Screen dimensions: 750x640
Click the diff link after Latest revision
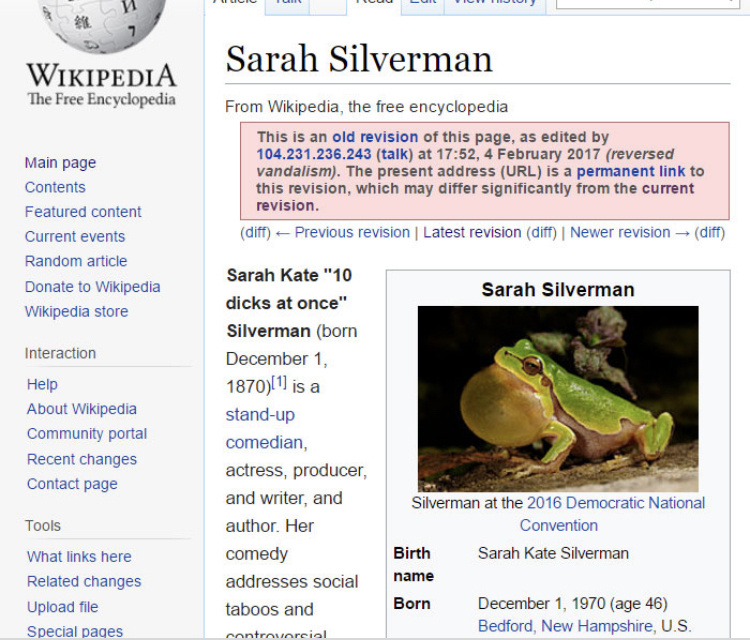pos(541,232)
